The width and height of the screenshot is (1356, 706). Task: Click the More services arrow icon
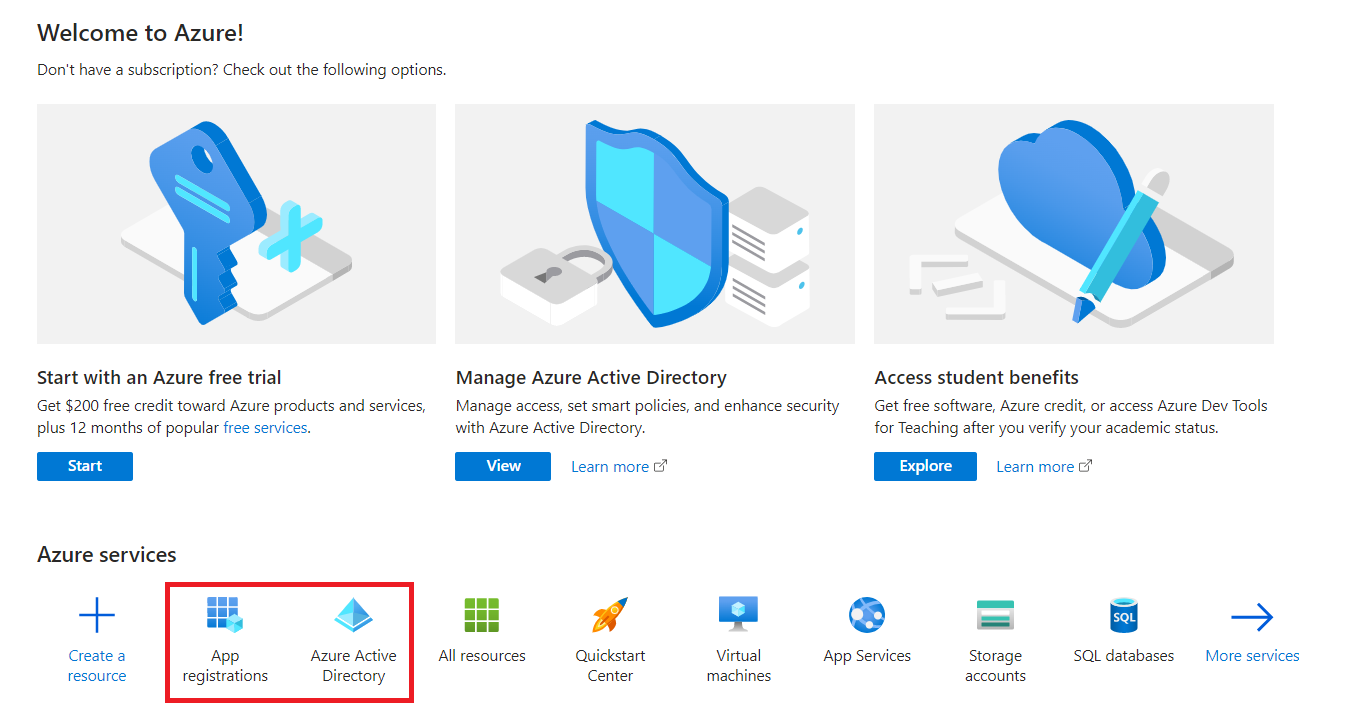(x=1252, y=617)
